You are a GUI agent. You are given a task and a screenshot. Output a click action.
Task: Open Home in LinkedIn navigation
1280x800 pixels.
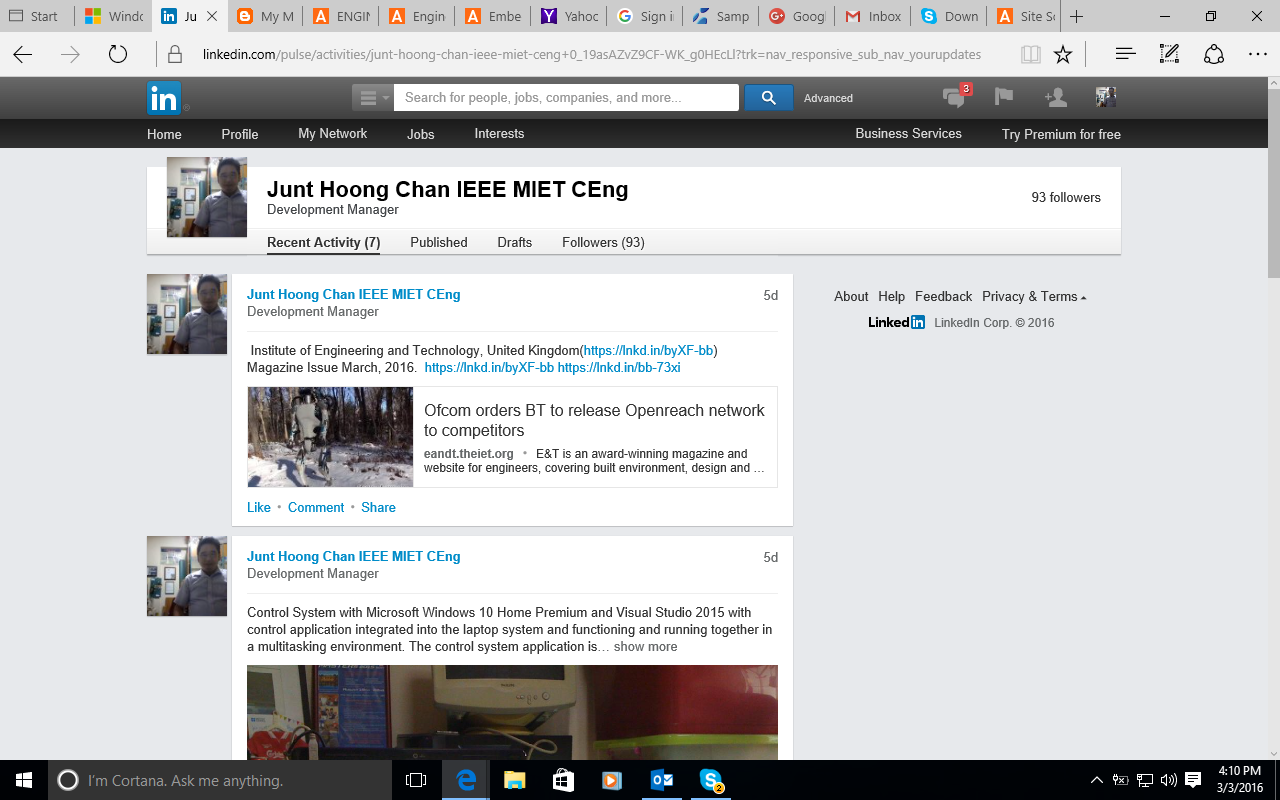(x=164, y=134)
